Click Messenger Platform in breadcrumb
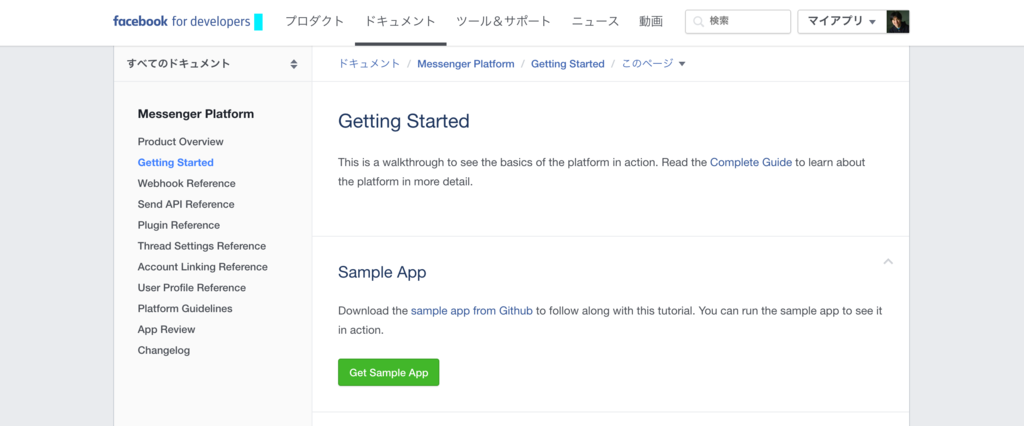1024x426 pixels. 466,63
